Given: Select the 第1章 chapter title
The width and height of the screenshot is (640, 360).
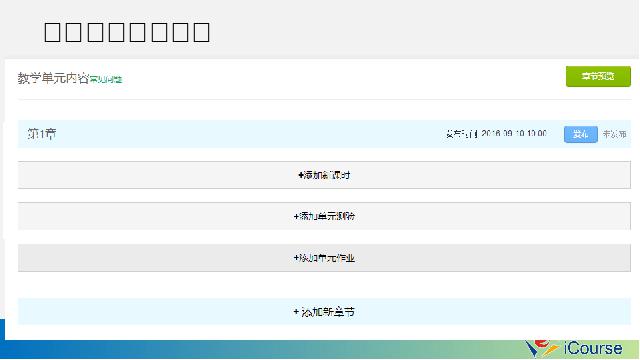Looking at the screenshot, I should (x=42, y=134).
